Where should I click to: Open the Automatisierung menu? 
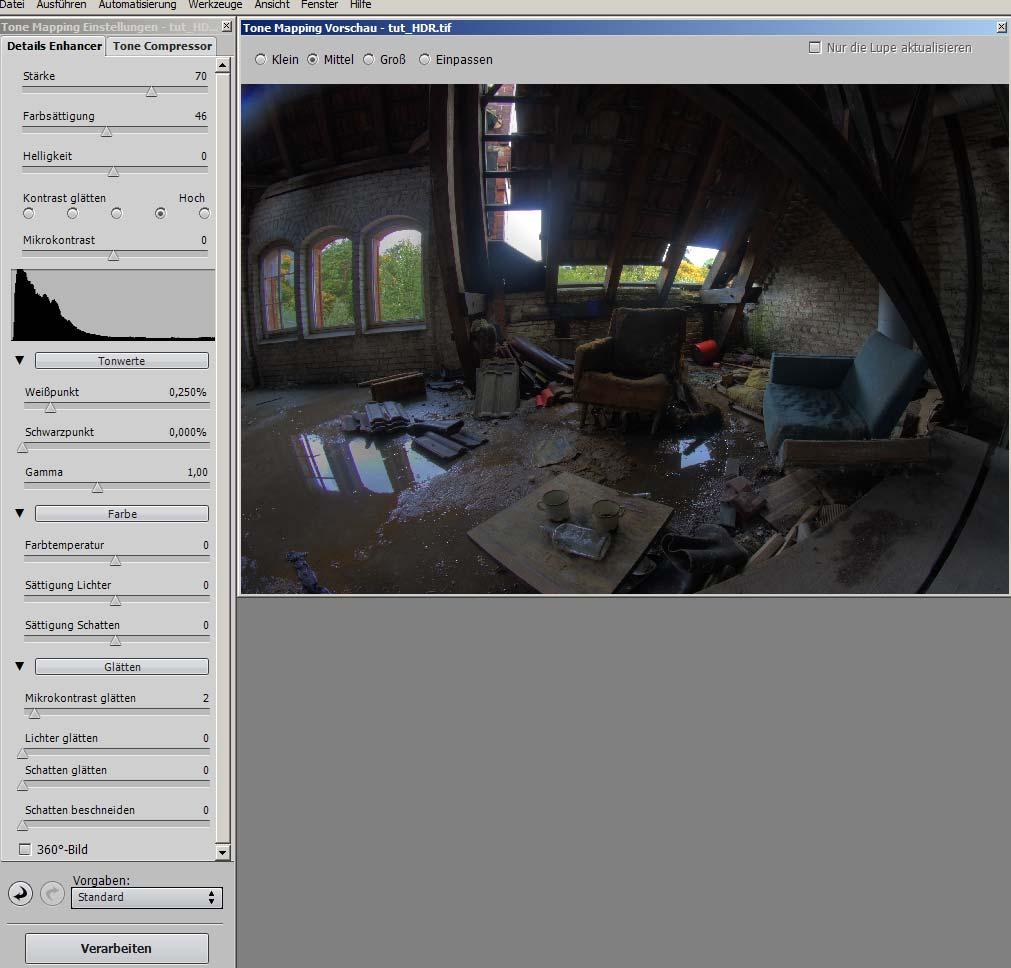point(138,5)
